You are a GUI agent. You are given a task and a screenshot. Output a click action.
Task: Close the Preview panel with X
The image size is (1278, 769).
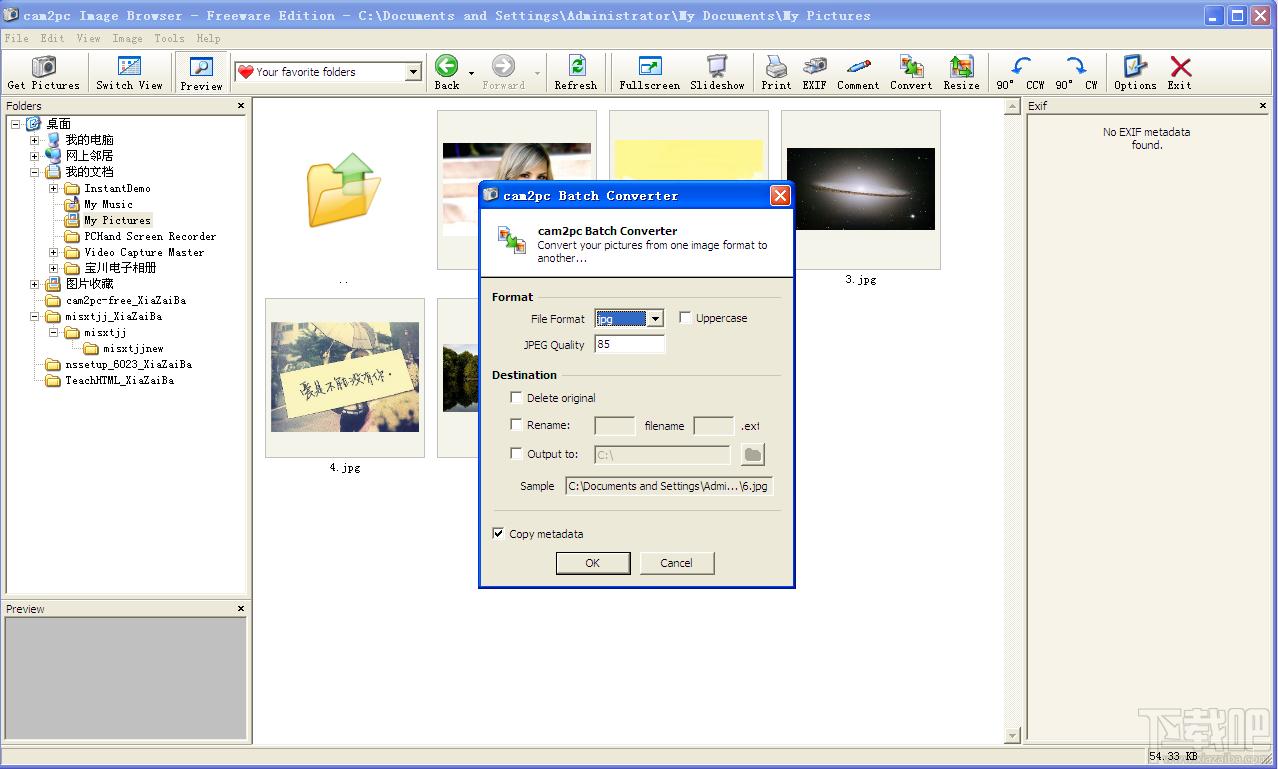[x=241, y=608]
